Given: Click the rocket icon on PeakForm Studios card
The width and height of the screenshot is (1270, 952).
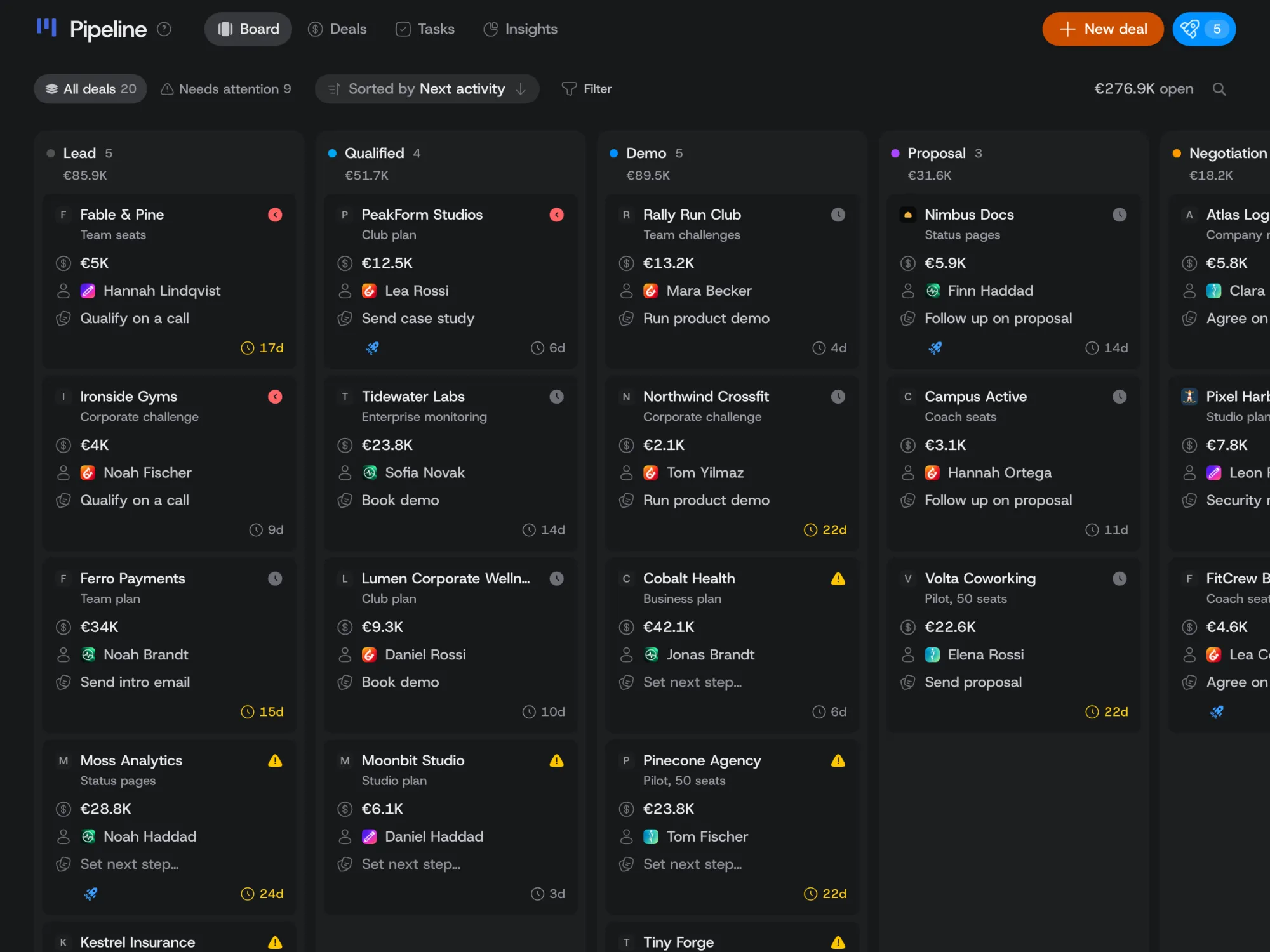Looking at the screenshot, I should tap(372, 348).
